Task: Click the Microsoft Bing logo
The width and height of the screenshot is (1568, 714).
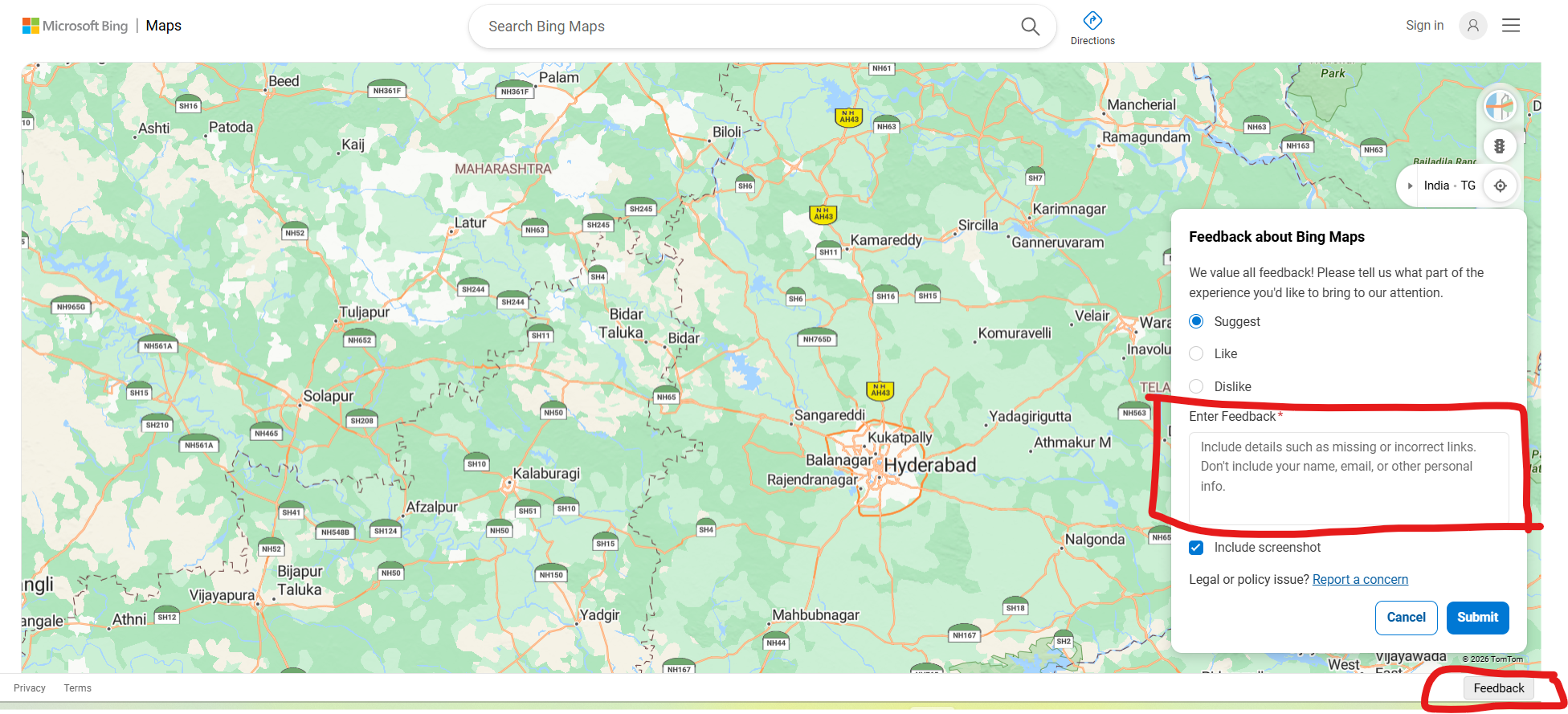Action: tap(76, 26)
